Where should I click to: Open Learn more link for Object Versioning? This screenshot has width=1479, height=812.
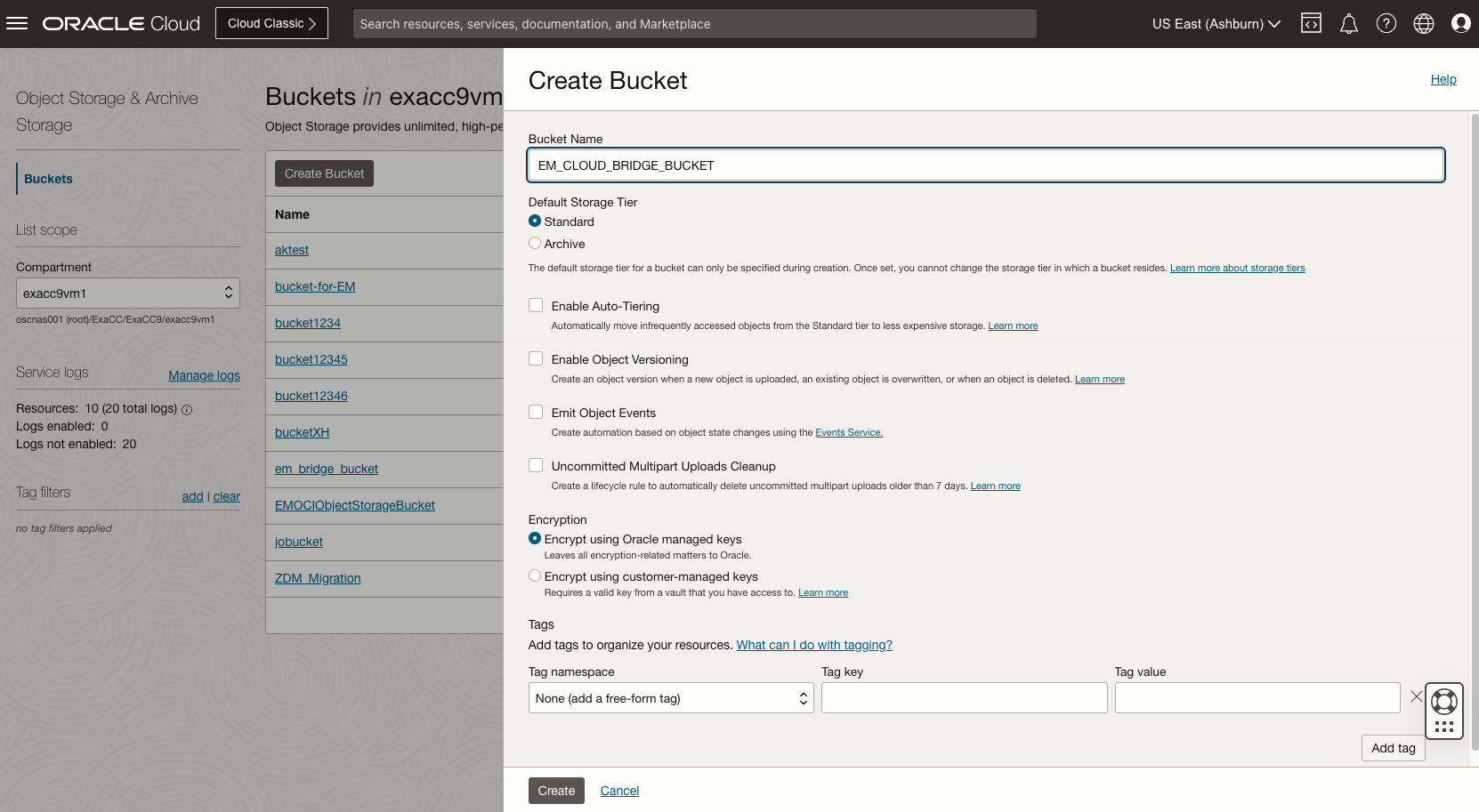click(x=1099, y=379)
